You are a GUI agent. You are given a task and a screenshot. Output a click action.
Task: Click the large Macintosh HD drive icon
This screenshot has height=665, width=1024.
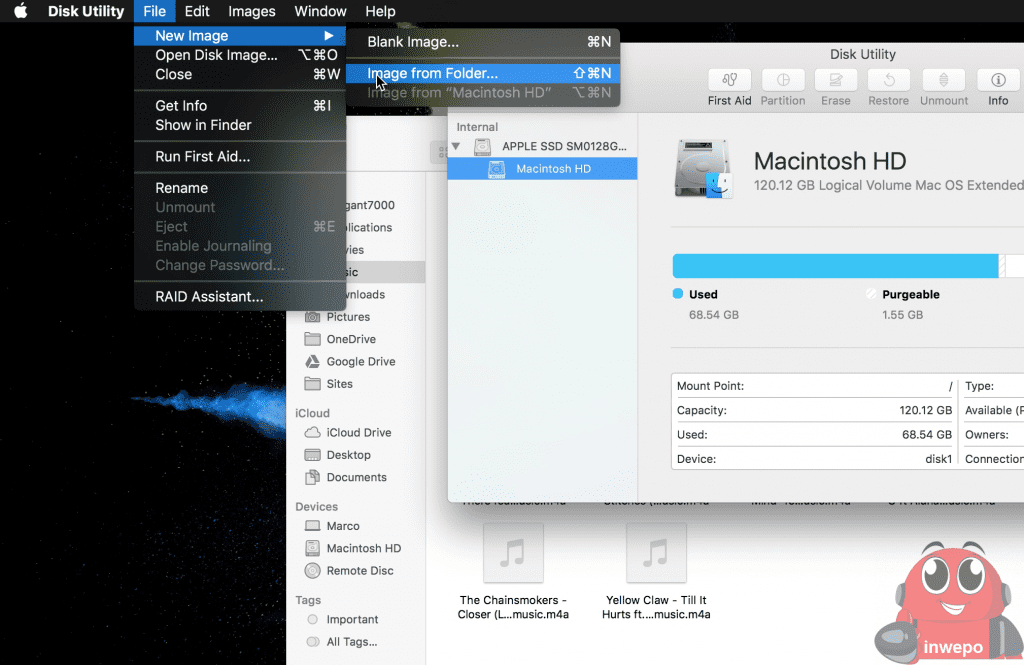[x=703, y=168]
